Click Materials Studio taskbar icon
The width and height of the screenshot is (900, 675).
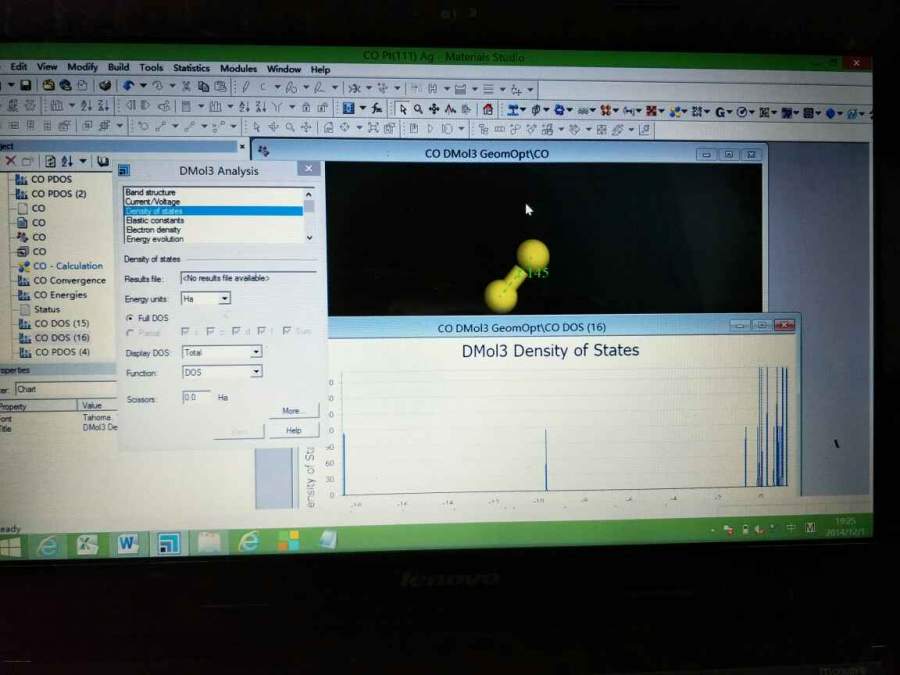coord(168,544)
